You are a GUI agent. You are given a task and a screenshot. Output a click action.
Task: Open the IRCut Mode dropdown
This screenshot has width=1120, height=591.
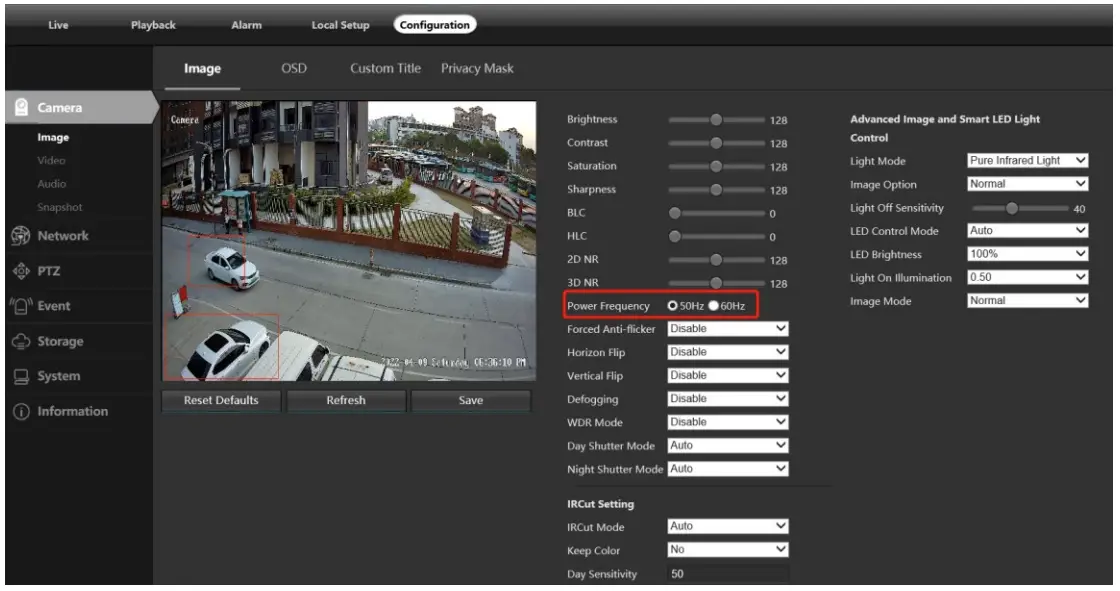coord(728,526)
